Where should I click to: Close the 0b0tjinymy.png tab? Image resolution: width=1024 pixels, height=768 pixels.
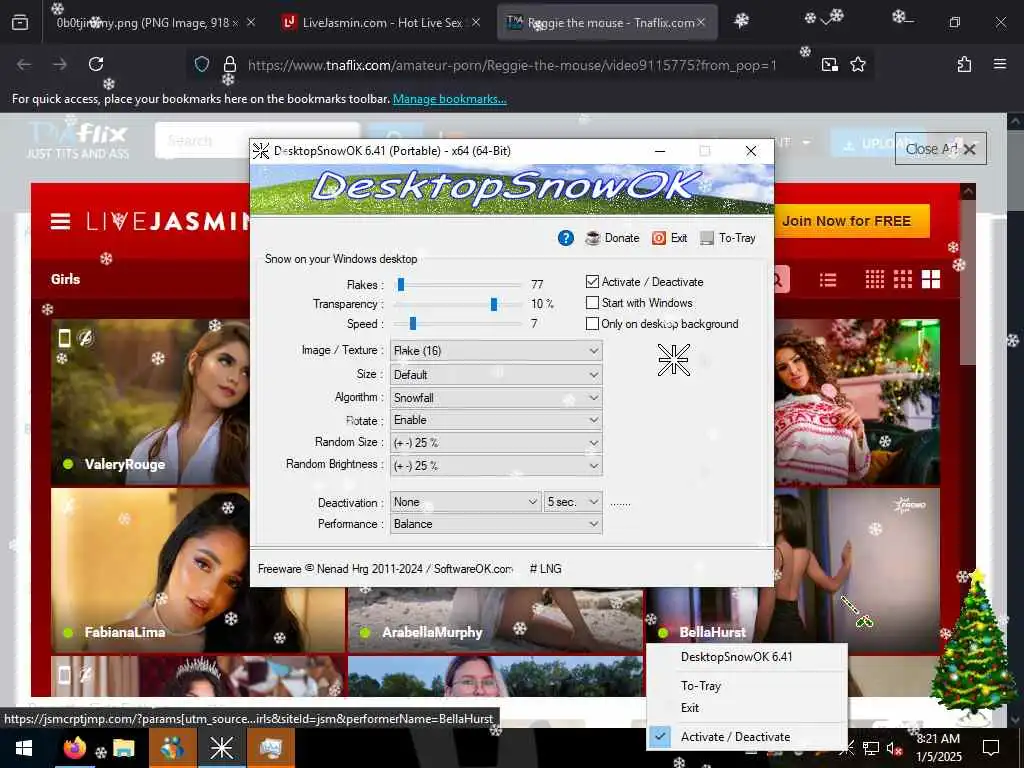(251, 22)
